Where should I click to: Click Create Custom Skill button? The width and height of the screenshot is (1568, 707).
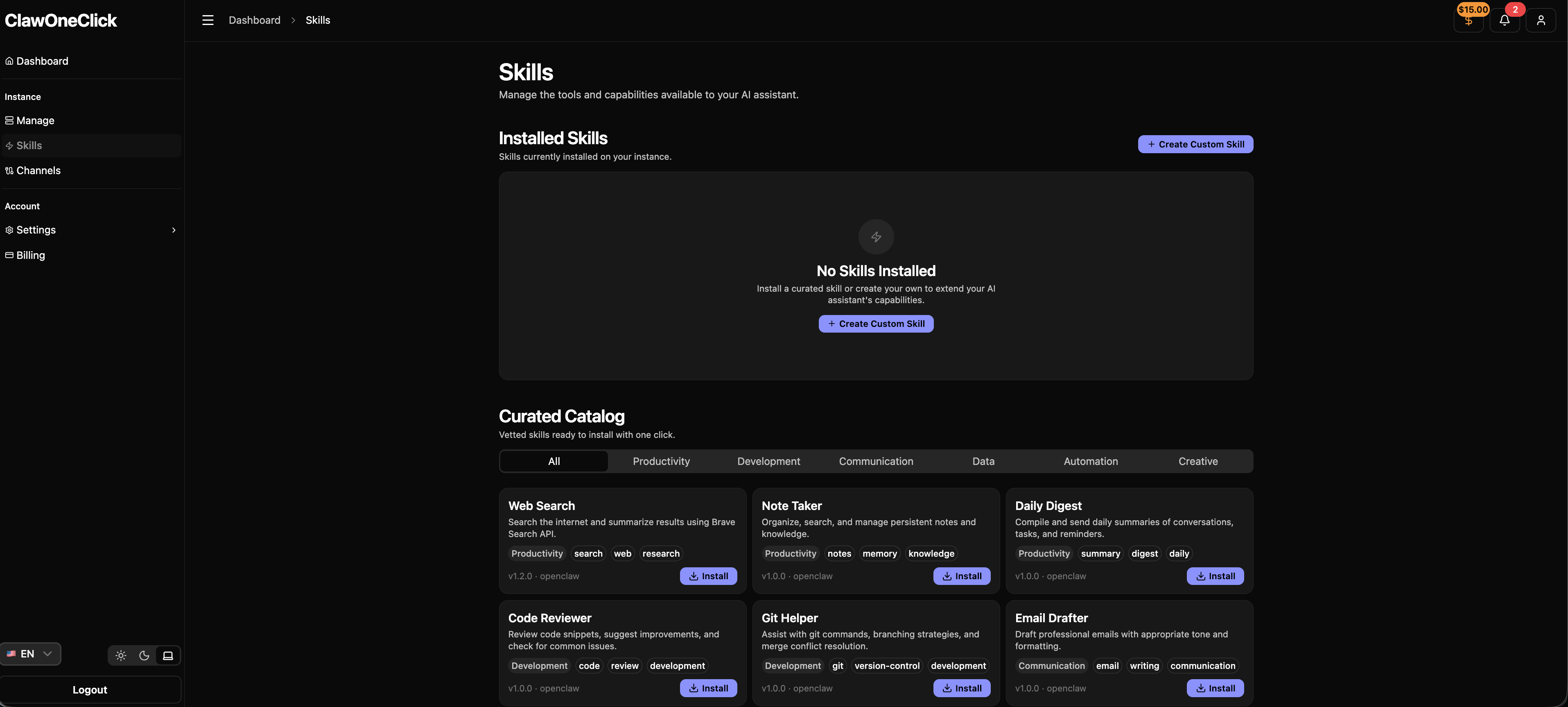point(1194,144)
